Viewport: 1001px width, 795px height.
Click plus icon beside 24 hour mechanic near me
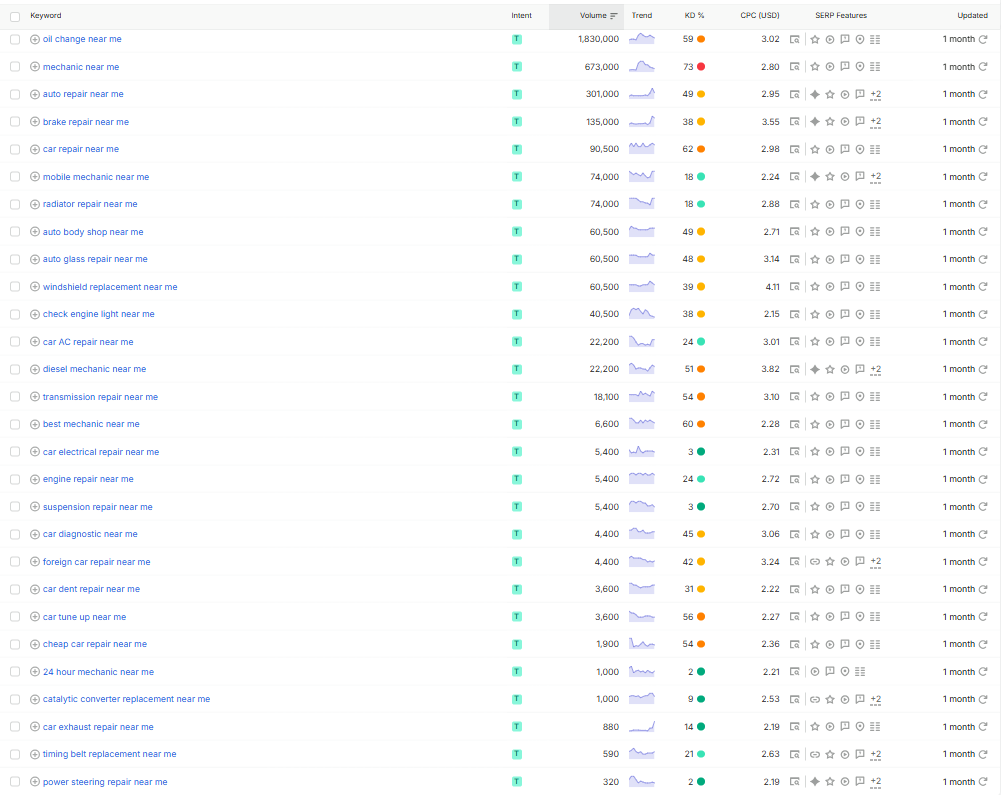click(x=35, y=672)
